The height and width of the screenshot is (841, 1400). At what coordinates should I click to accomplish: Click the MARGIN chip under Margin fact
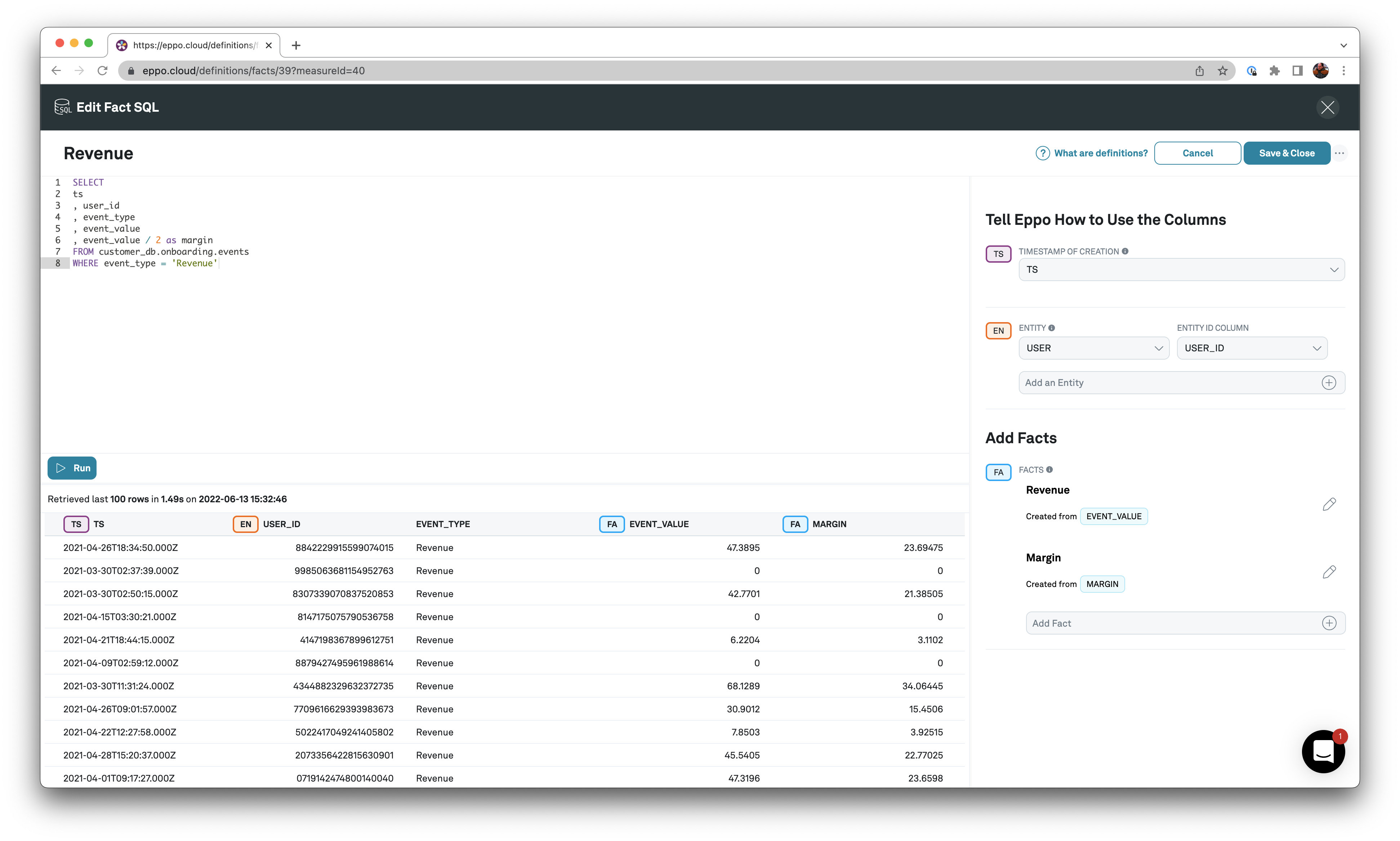[1102, 584]
